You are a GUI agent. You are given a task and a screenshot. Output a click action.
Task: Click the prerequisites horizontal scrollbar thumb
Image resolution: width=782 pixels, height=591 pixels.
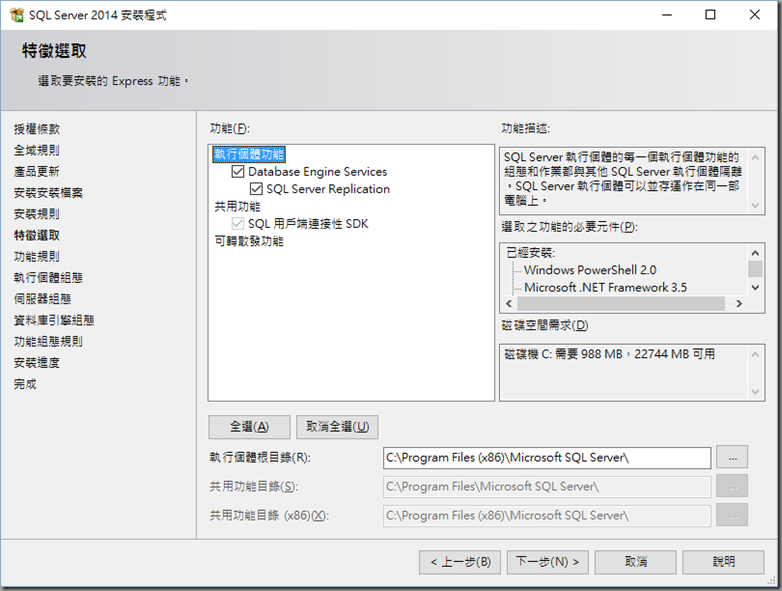coord(620,304)
